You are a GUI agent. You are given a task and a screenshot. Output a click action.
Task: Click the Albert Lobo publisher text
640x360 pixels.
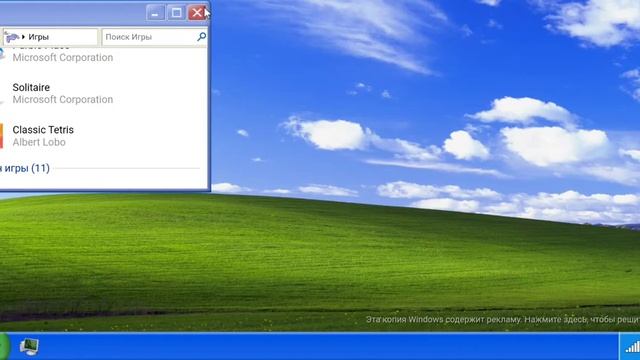[39, 142]
